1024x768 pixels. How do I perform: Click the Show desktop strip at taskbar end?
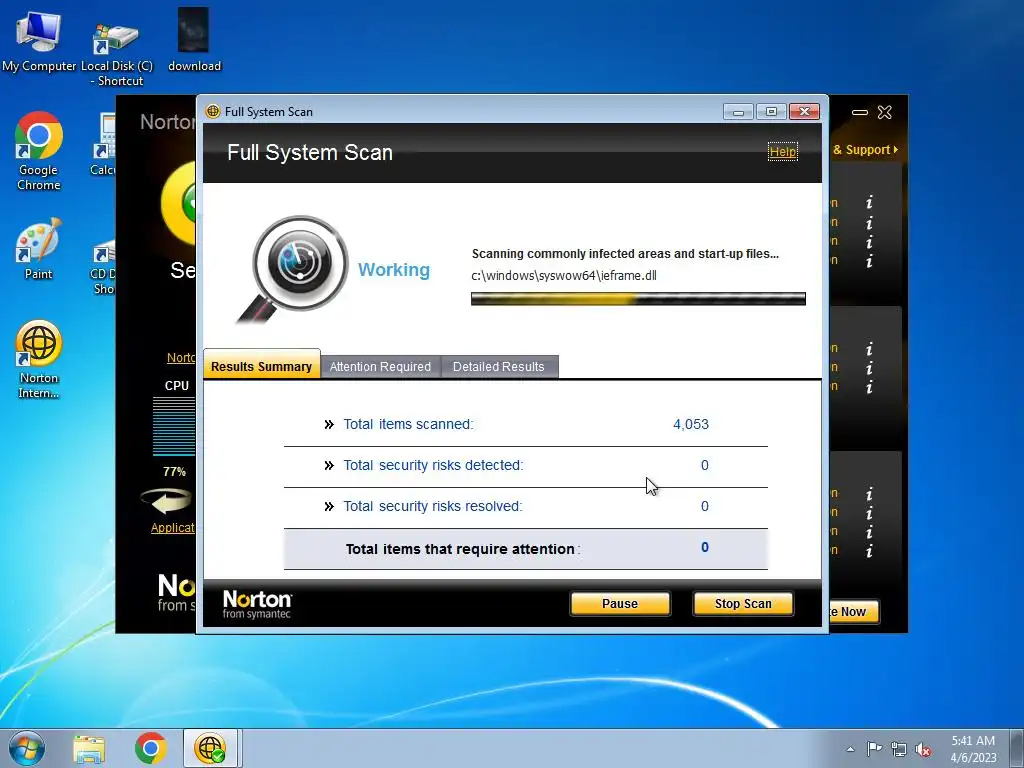[x=1018, y=748]
